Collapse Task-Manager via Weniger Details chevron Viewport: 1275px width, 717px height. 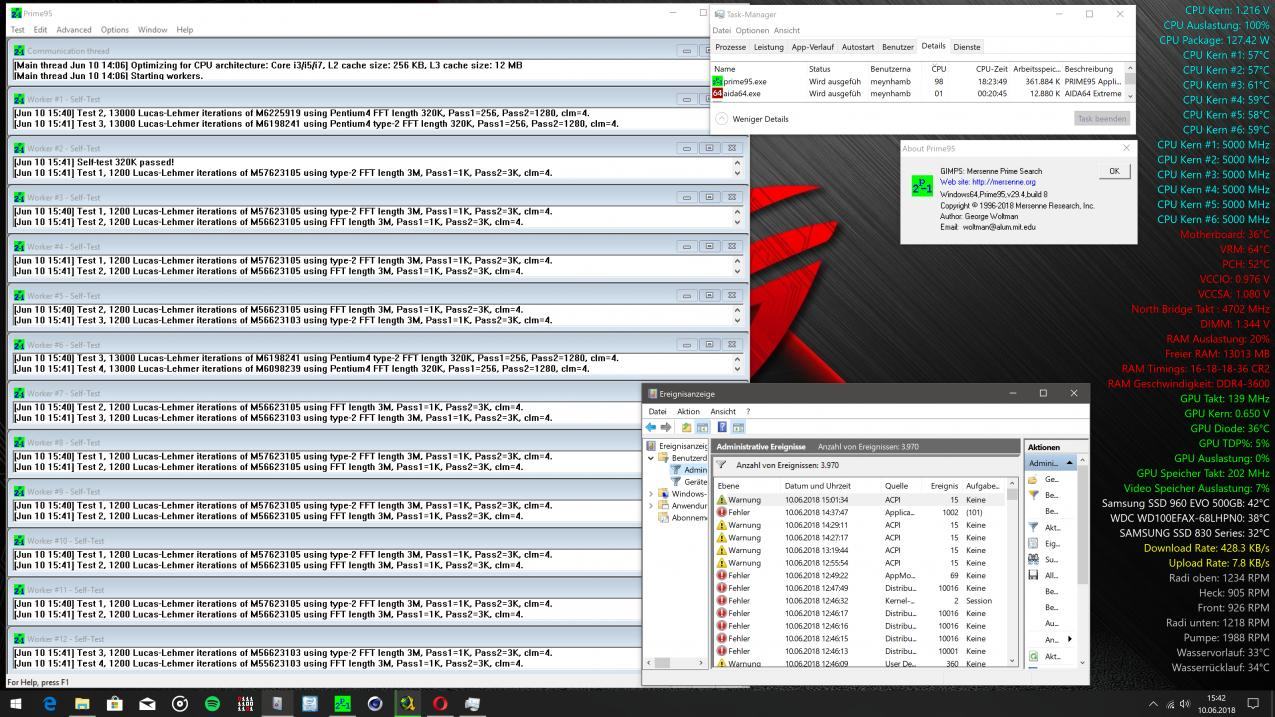coord(722,118)
